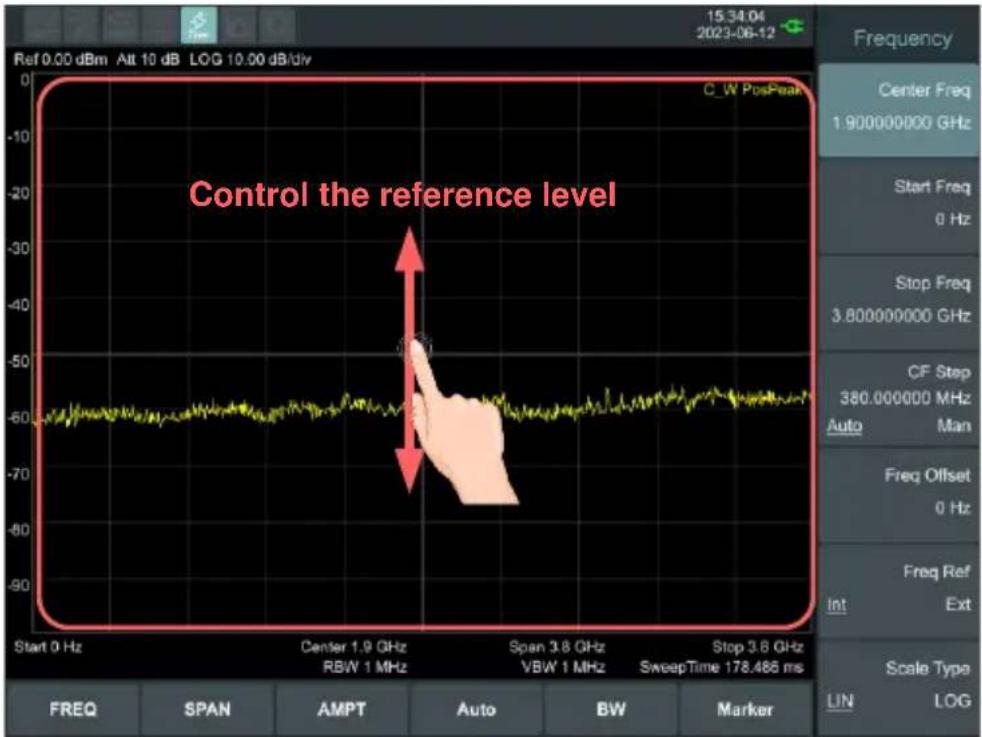
Task: Choose Int frequency reference
Action: pos(837,605)
